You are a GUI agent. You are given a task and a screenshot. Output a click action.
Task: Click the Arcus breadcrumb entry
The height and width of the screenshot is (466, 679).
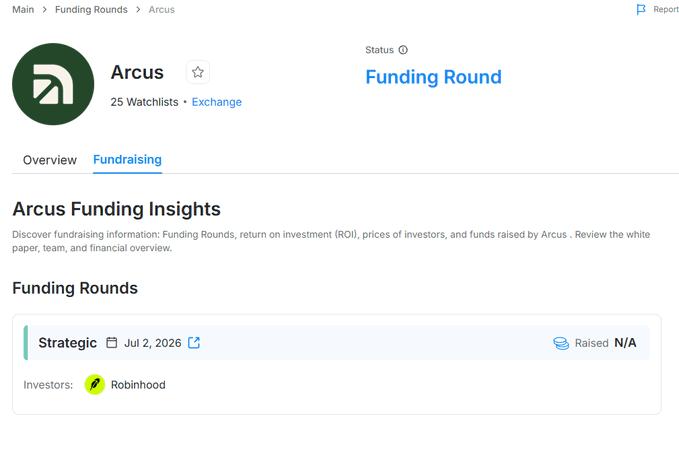click(162, 10)
